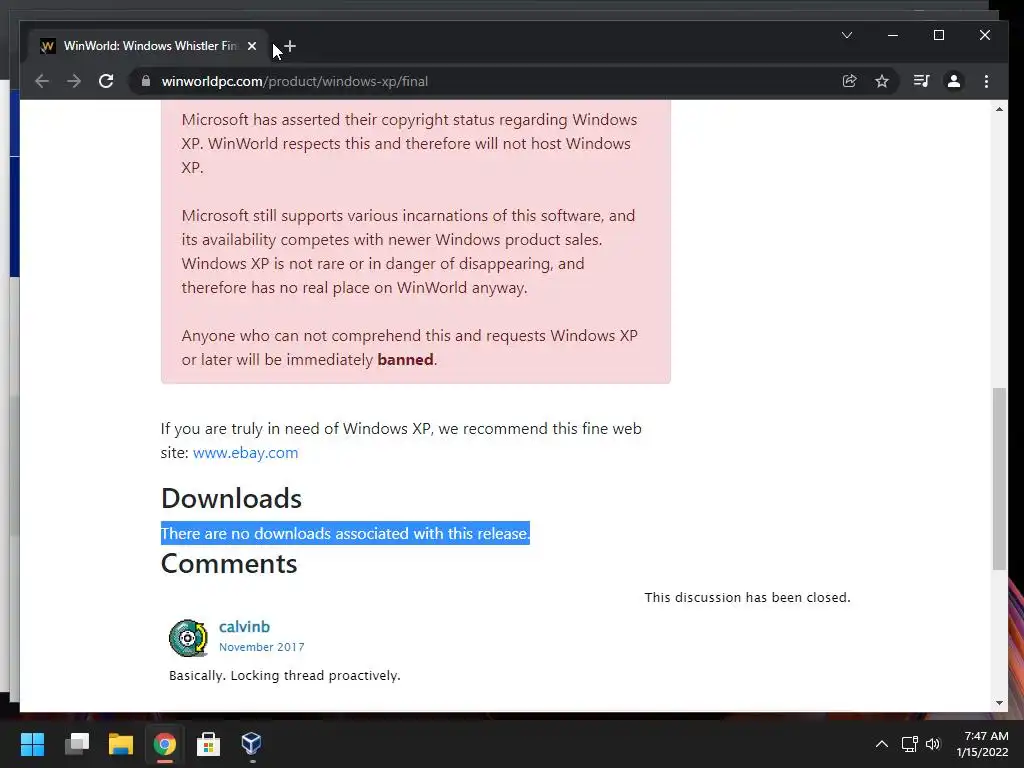Minimize the Chrome window
This screenshot has width=1024, height=768.
pyautogui.click(x=893, y=35)
